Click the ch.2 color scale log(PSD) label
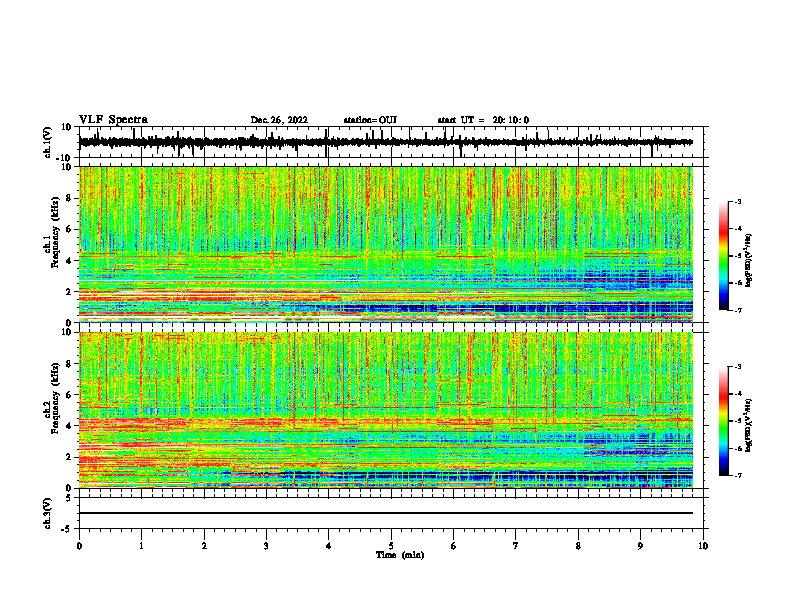792x612 pixels. pyautogui.click(x=749, y=425)
